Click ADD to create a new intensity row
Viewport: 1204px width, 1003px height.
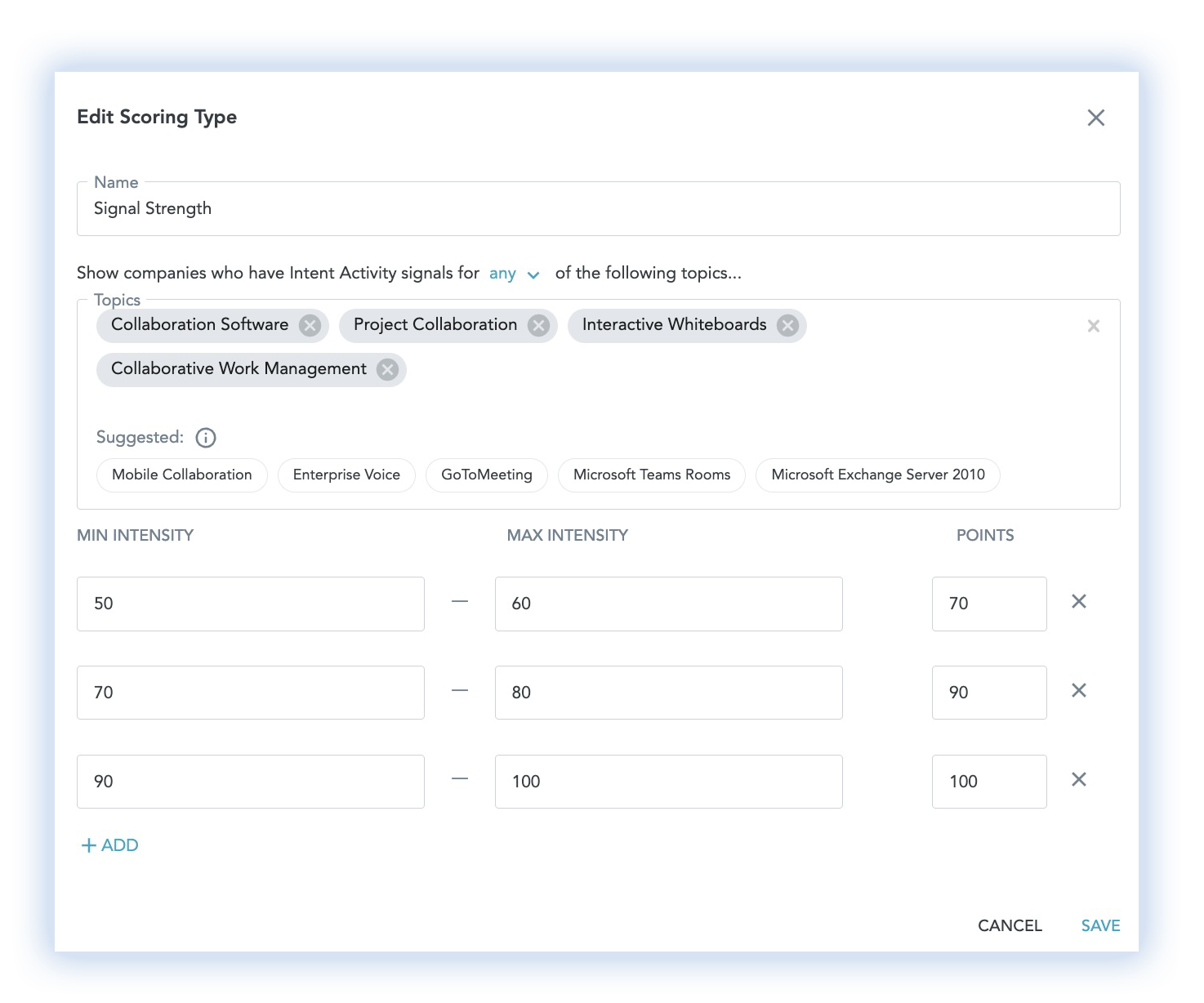(x=109, y=845)
